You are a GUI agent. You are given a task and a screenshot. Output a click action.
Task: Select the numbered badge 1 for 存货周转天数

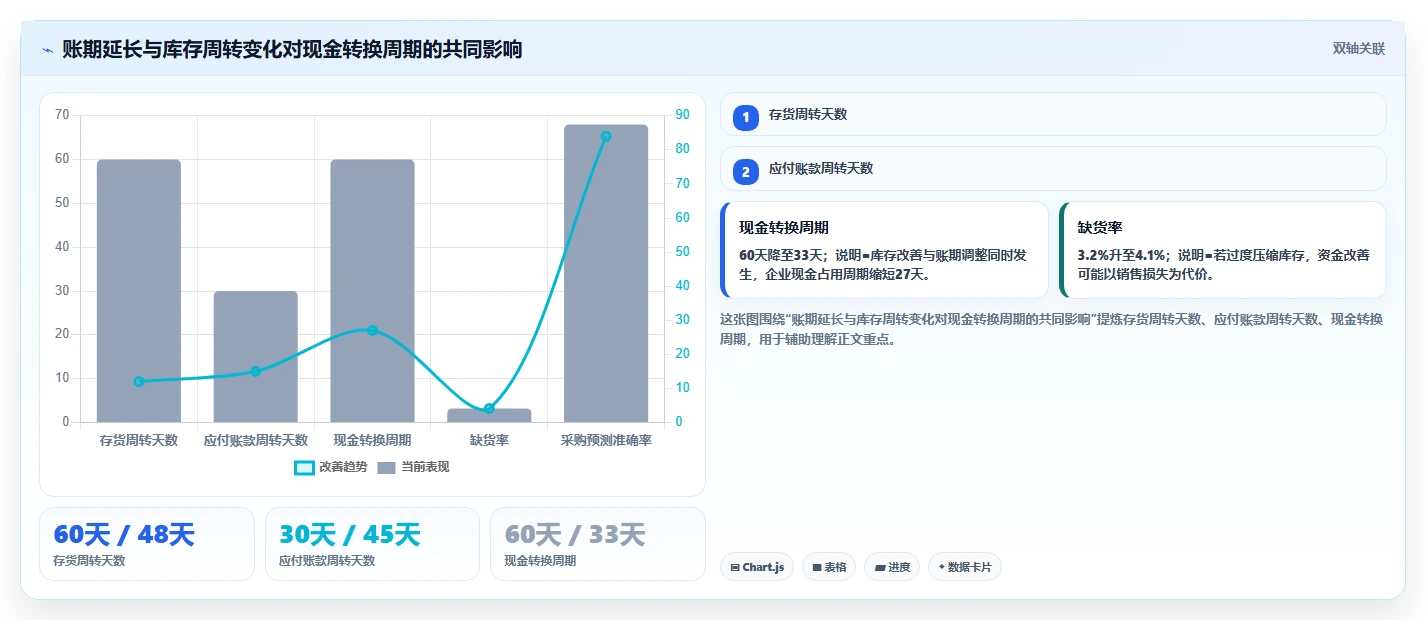click(x=746, y=118)
